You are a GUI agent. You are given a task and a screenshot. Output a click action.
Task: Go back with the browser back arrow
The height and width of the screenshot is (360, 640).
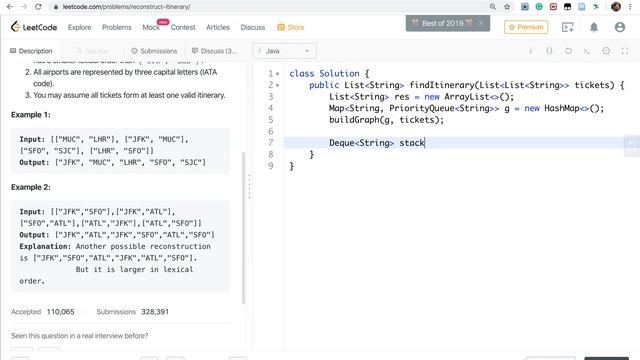[10, 7]
